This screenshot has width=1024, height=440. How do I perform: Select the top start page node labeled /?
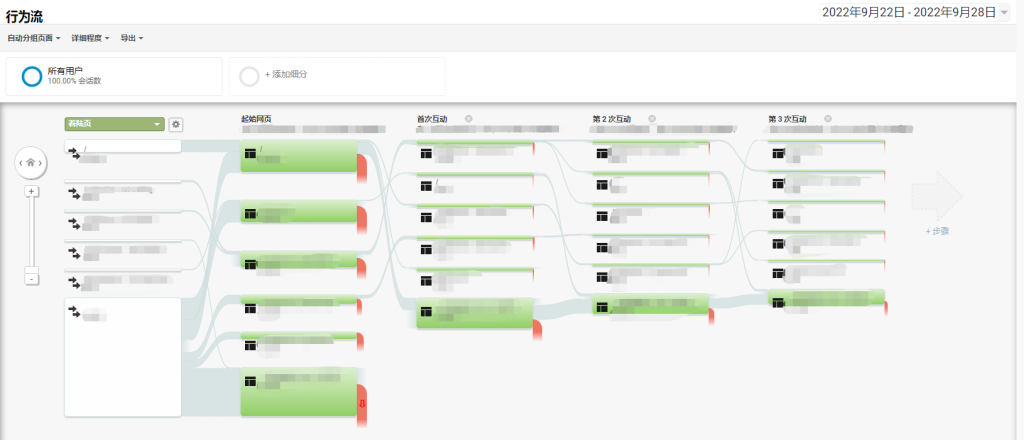pos(299,156)
